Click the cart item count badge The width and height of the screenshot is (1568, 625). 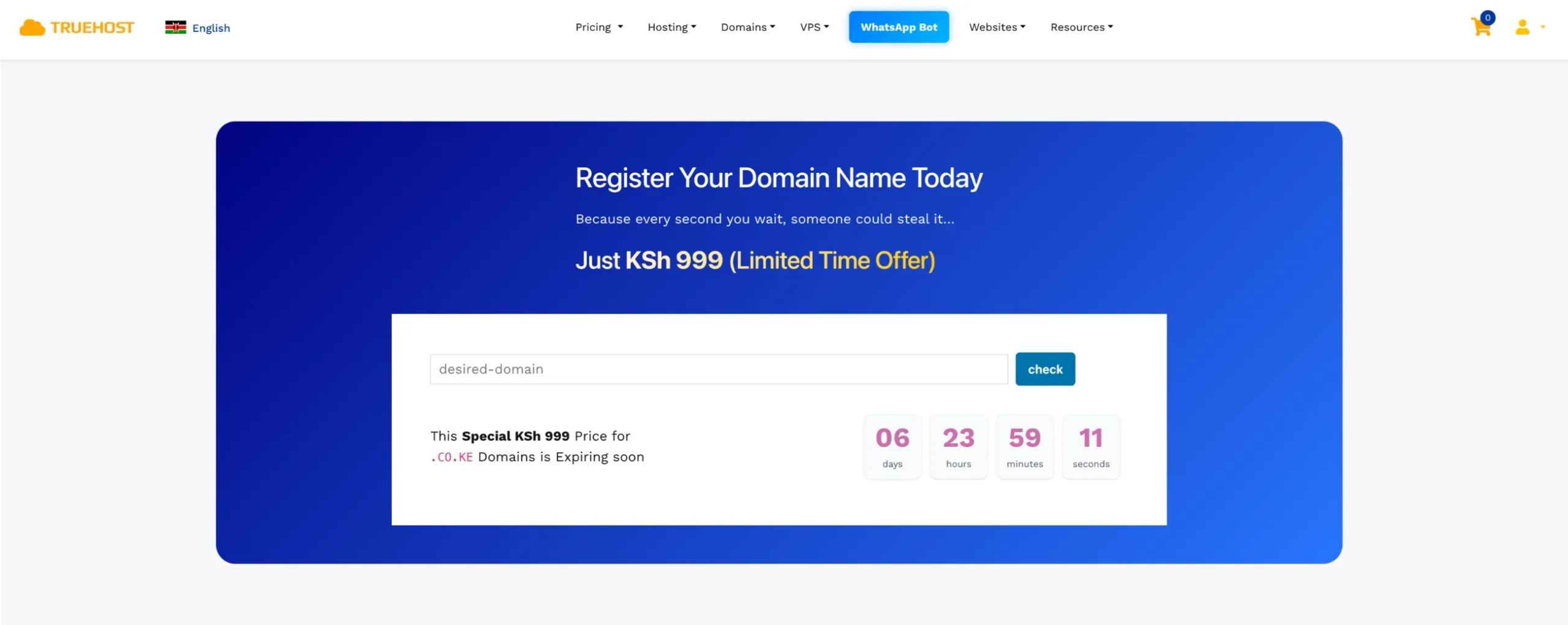coord(1487,17)
